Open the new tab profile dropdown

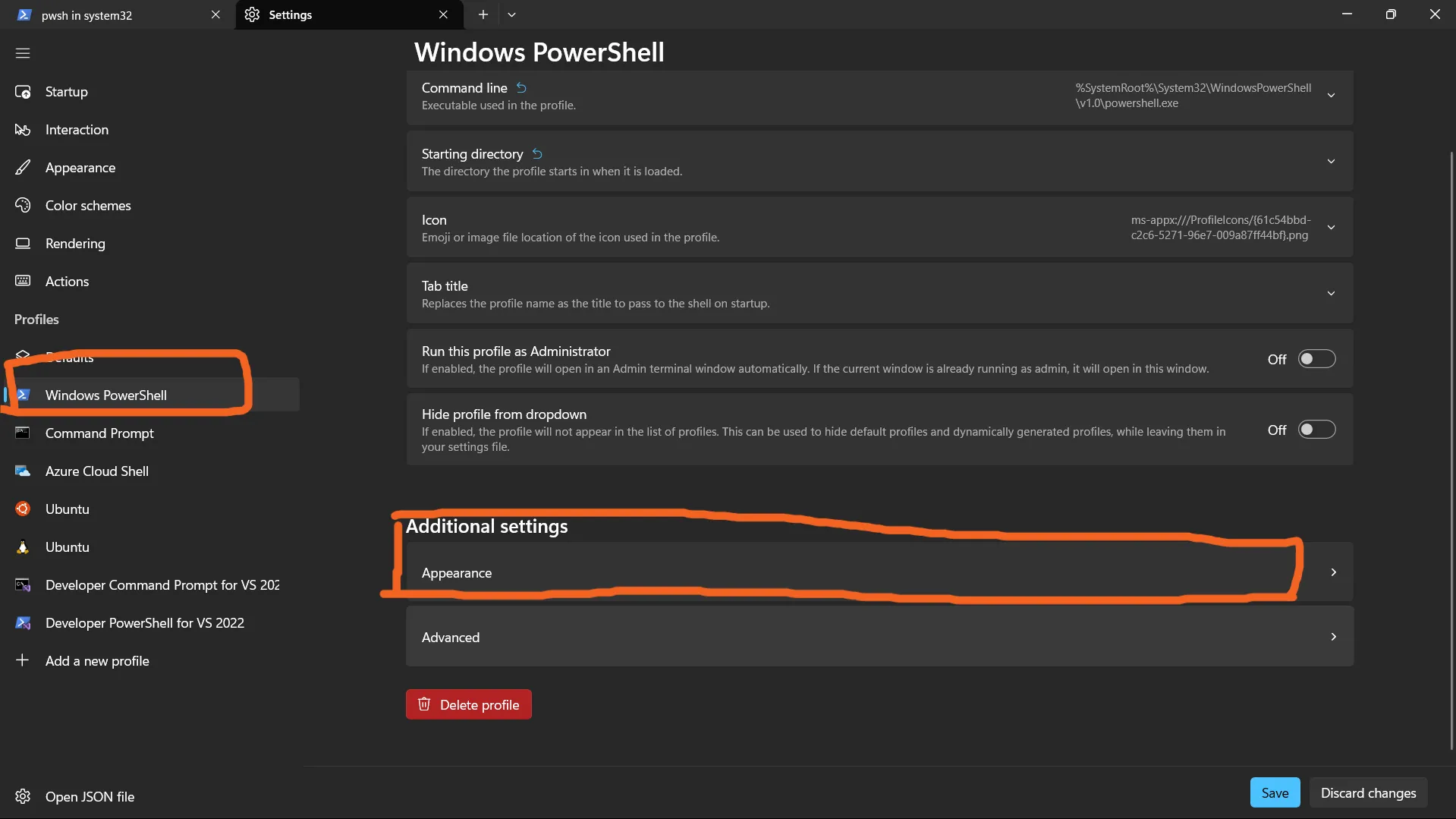click(511, 14)
